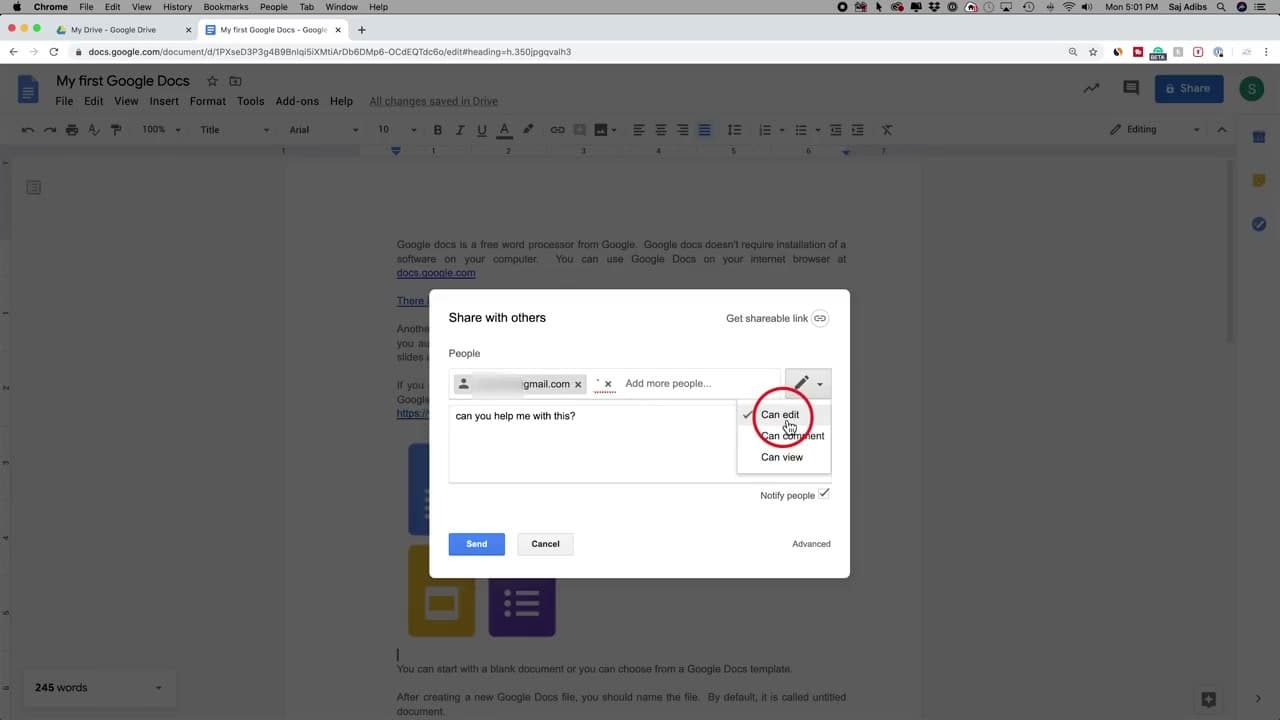
Task: Open Line spacing options
Action: [x=735, y=130]
